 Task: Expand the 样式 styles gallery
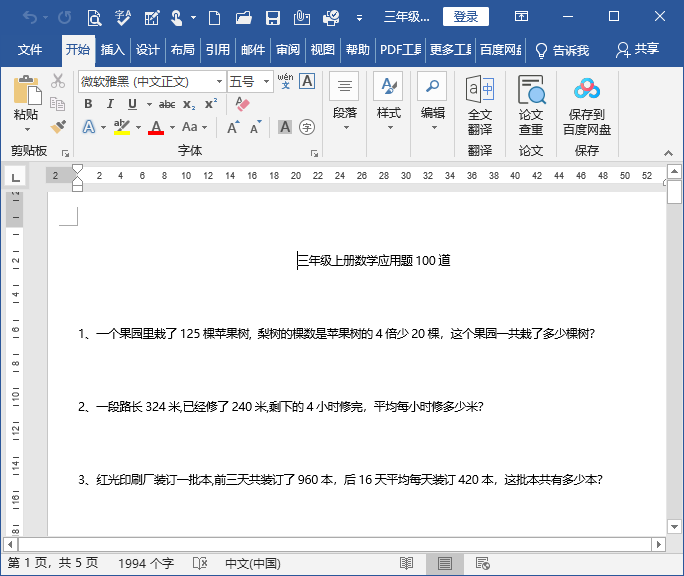389,103
